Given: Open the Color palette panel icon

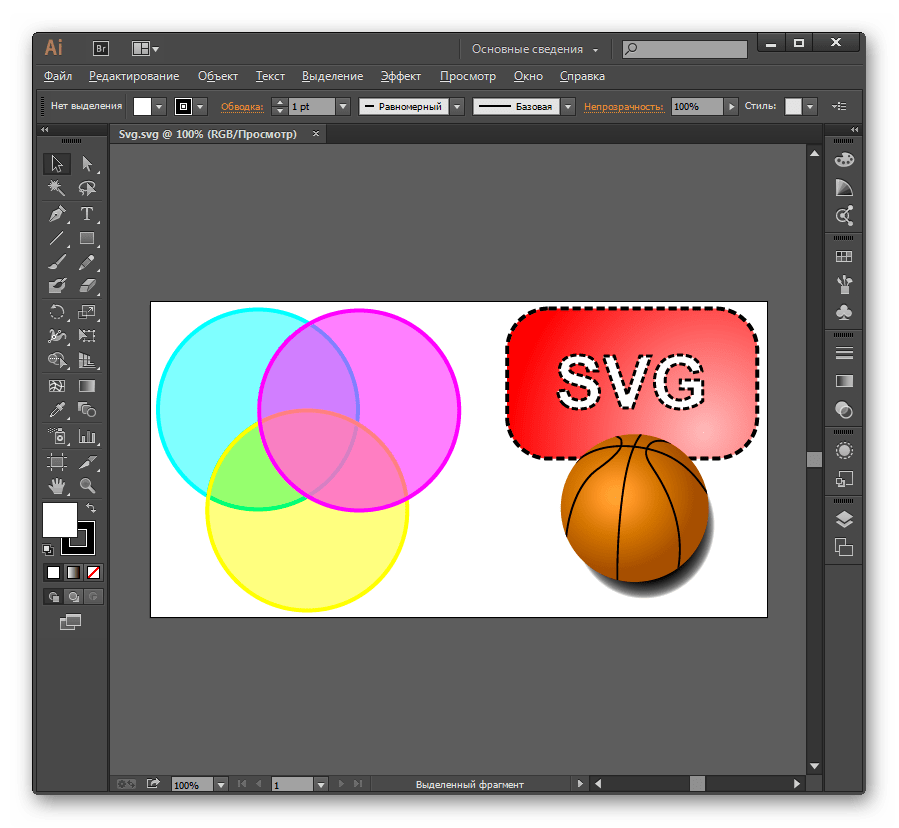Looking at the screenshot, I should point(844,160).
